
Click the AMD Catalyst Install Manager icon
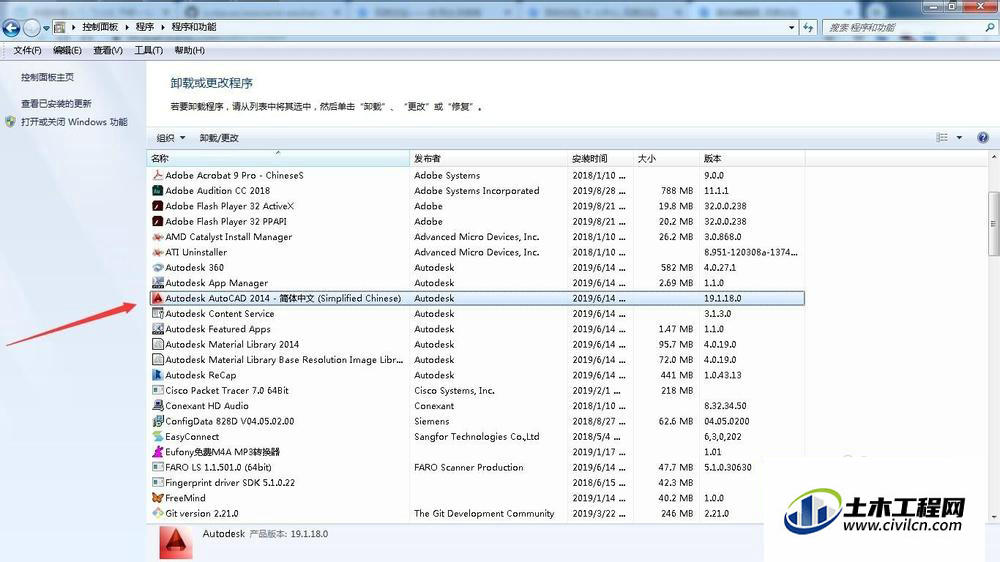click(x=158, y=237)
